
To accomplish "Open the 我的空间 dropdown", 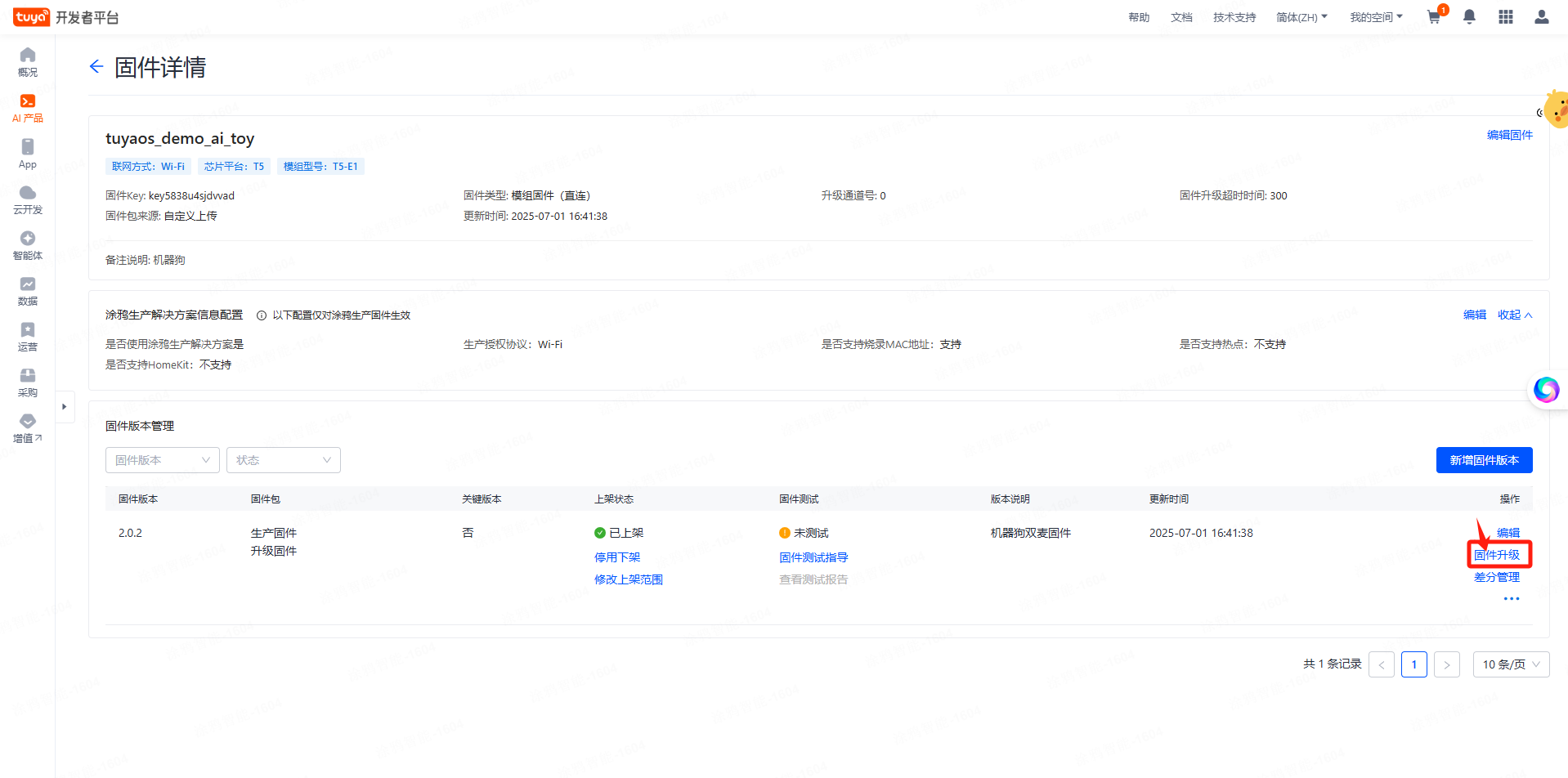I will pyautogui.click(x=1376, y=17).
